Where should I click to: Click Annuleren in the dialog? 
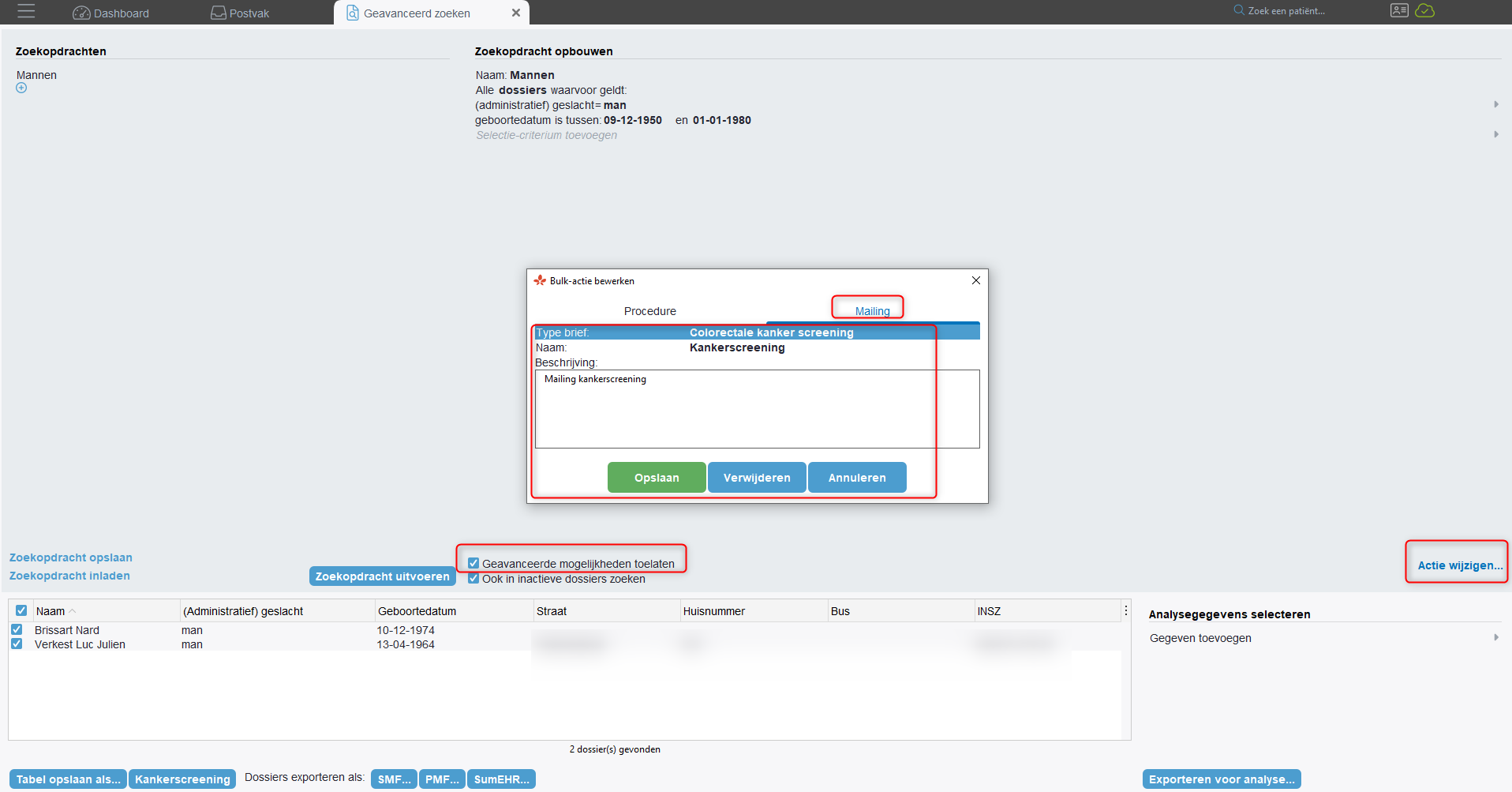pos(857,478)
